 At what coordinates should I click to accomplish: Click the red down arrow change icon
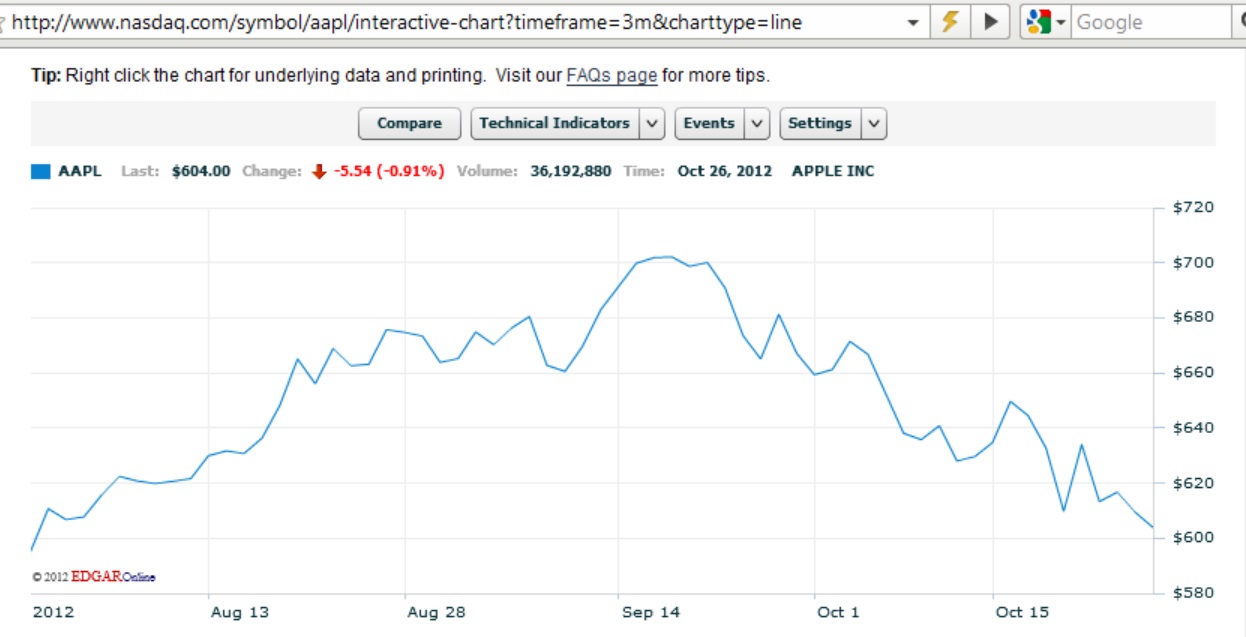tap(319, 171)
